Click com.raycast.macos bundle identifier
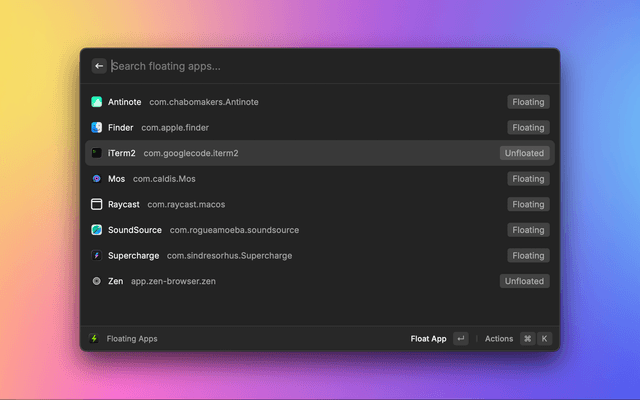640x400 pixels. point(186,204)
